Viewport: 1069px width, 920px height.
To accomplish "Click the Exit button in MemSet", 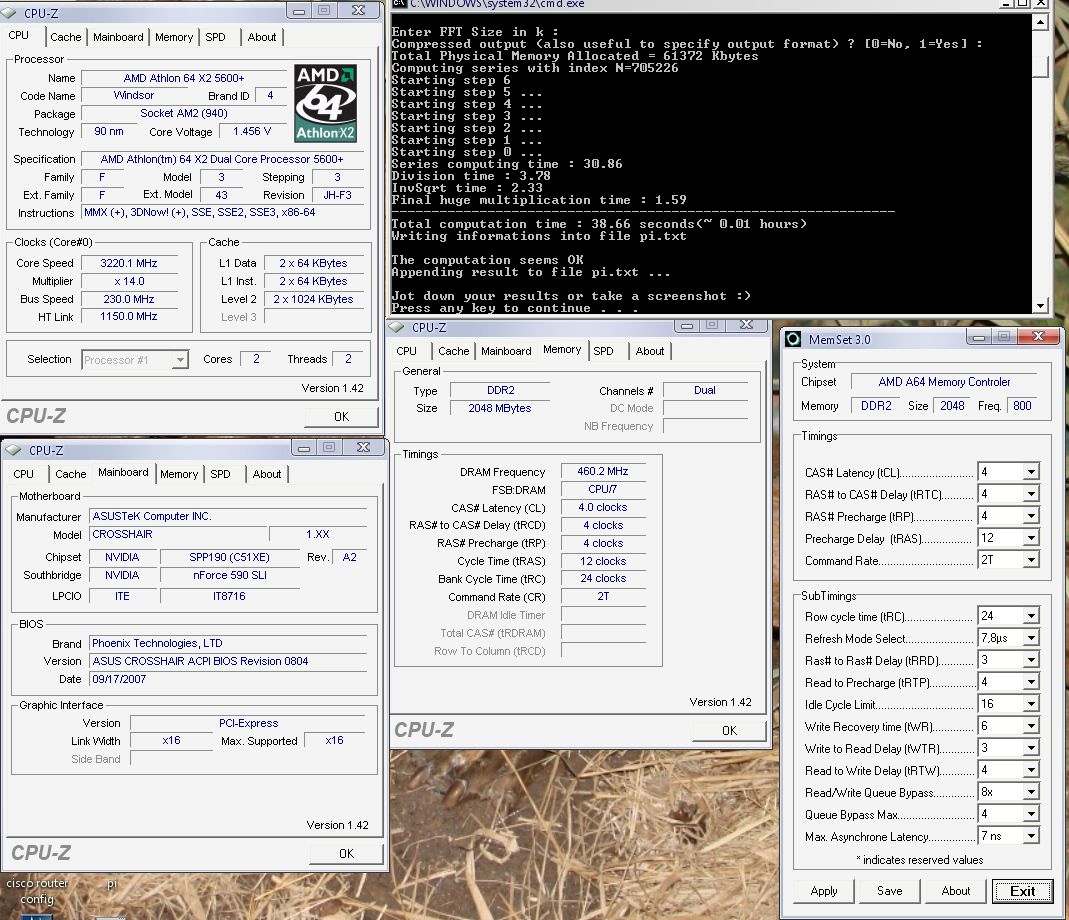I will (1022, 891).
